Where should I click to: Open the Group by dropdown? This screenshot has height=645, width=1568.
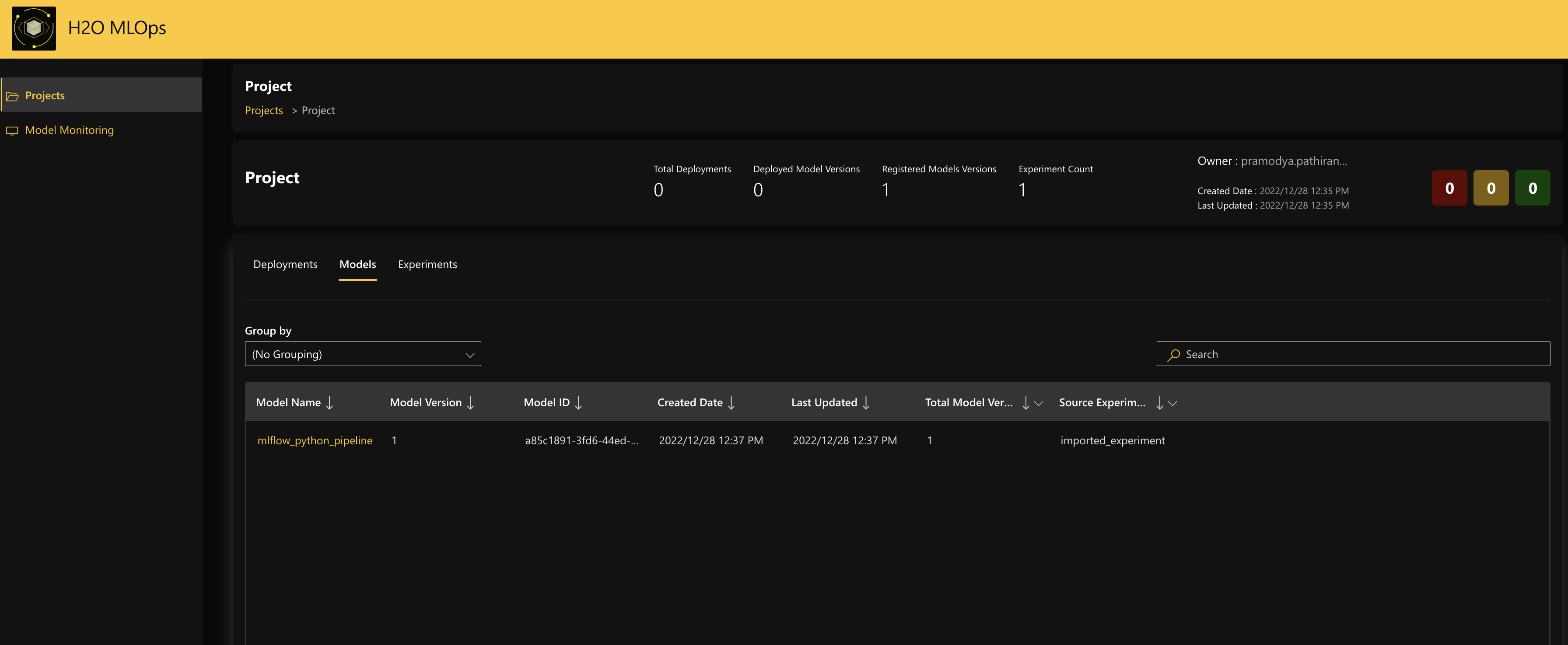pyautogui.click(x=363, y=353)
